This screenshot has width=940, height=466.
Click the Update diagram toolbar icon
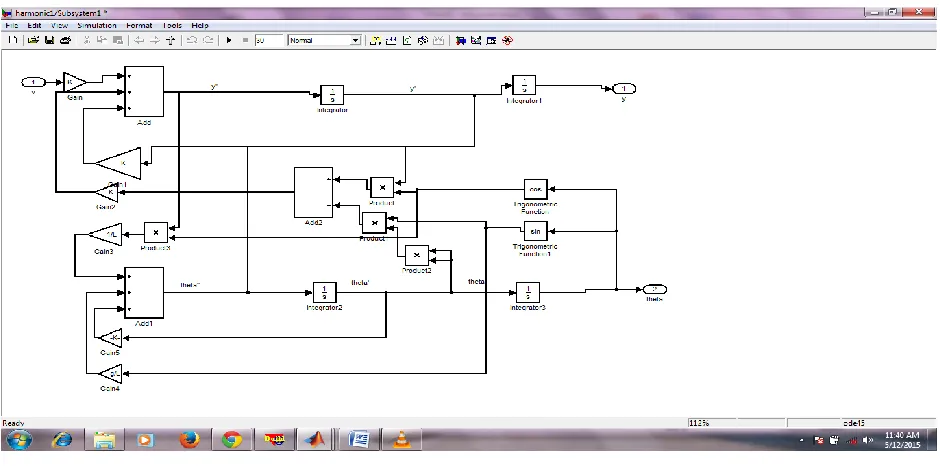[423, 40]
